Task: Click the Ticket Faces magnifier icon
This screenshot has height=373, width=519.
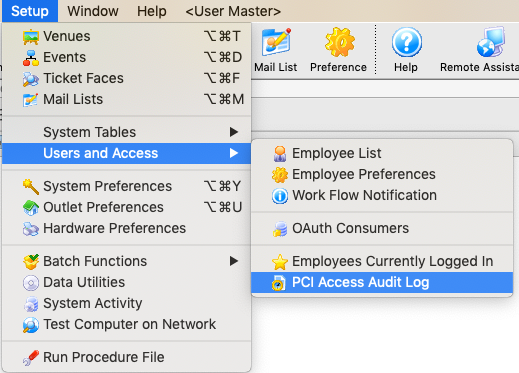Action: (x=31, y=79)
